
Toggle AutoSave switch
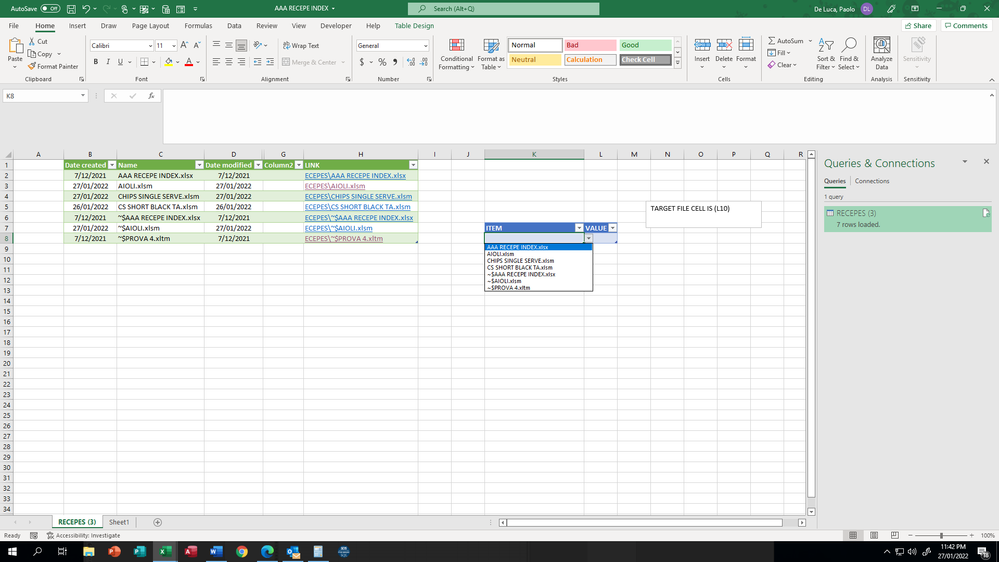pos(50,9)
